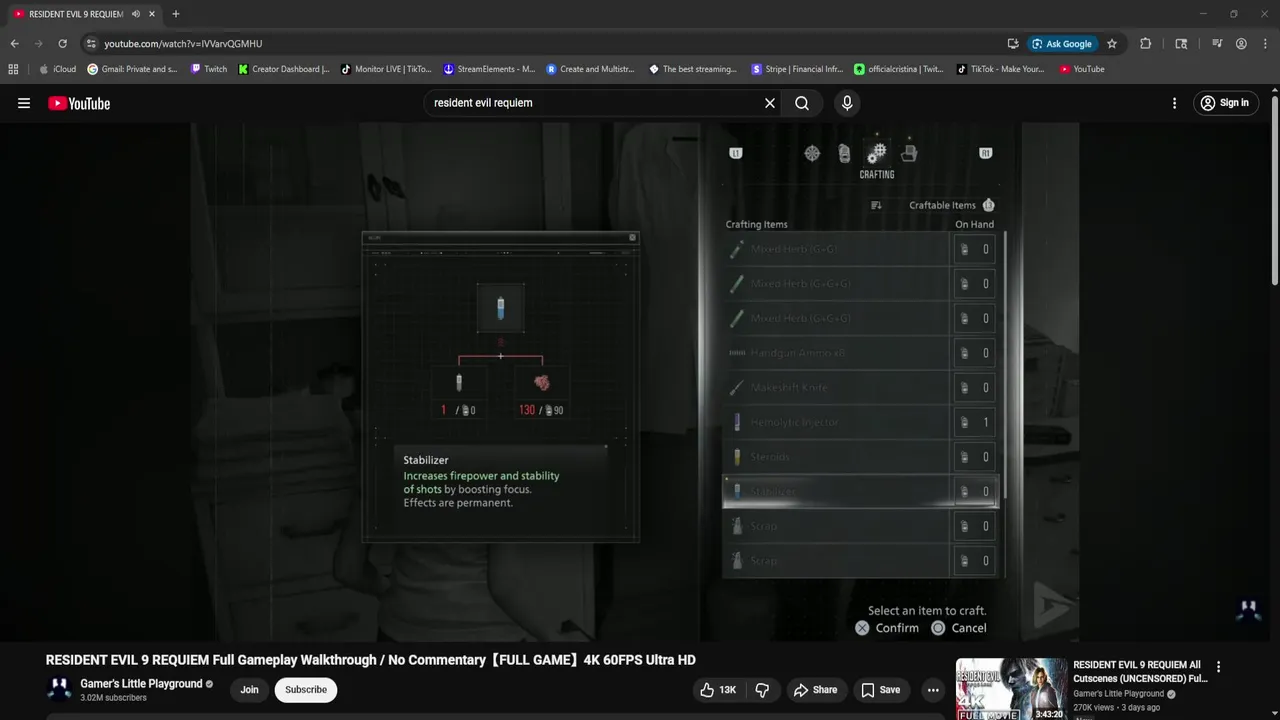Screen dimensions: 1280x720
Task: Open the YouTube bookmark in bookmarks bar
Action: (x=1082, y=69)
